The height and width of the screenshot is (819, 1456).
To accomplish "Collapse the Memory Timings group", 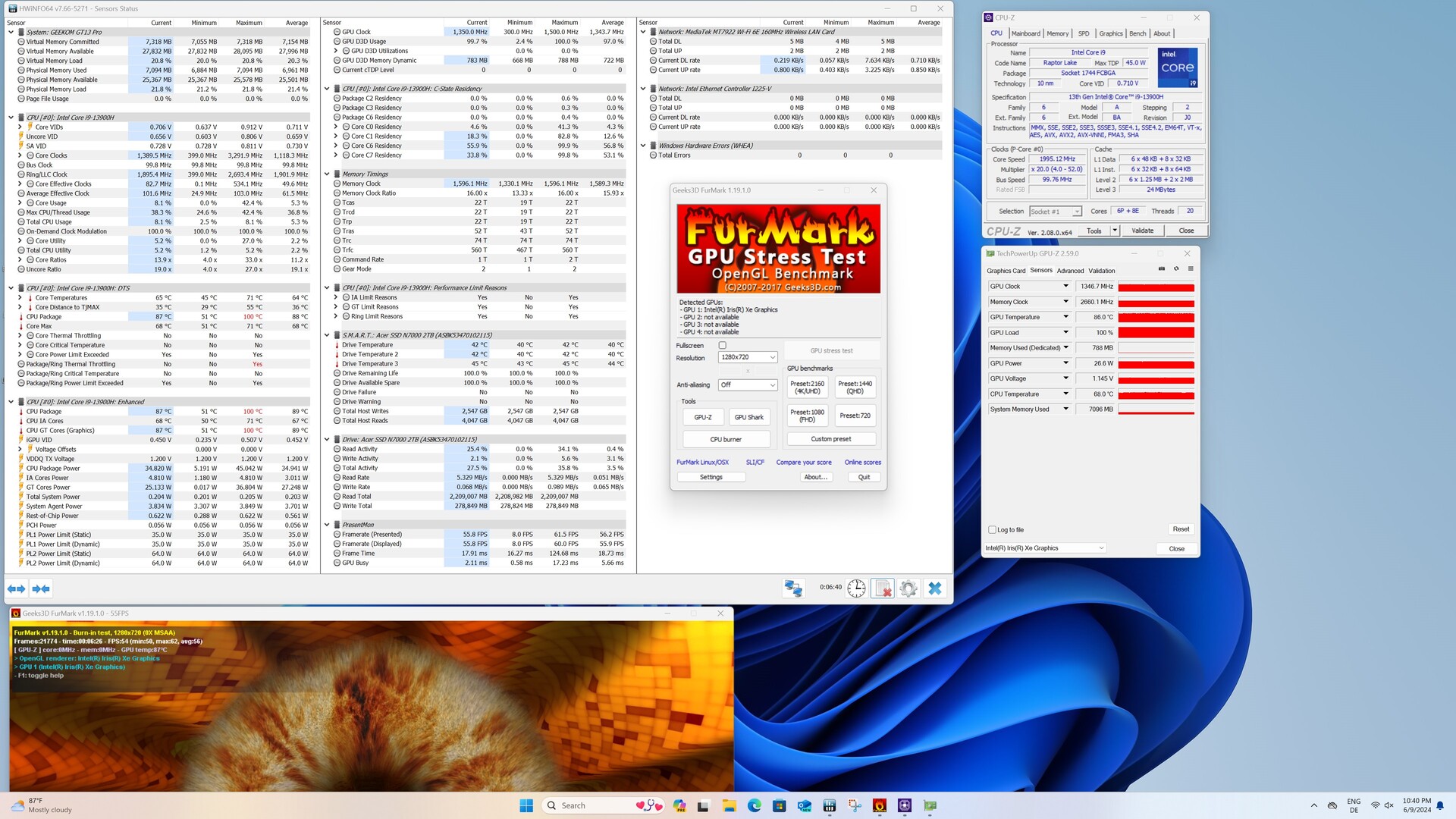I will coord(327,174).
